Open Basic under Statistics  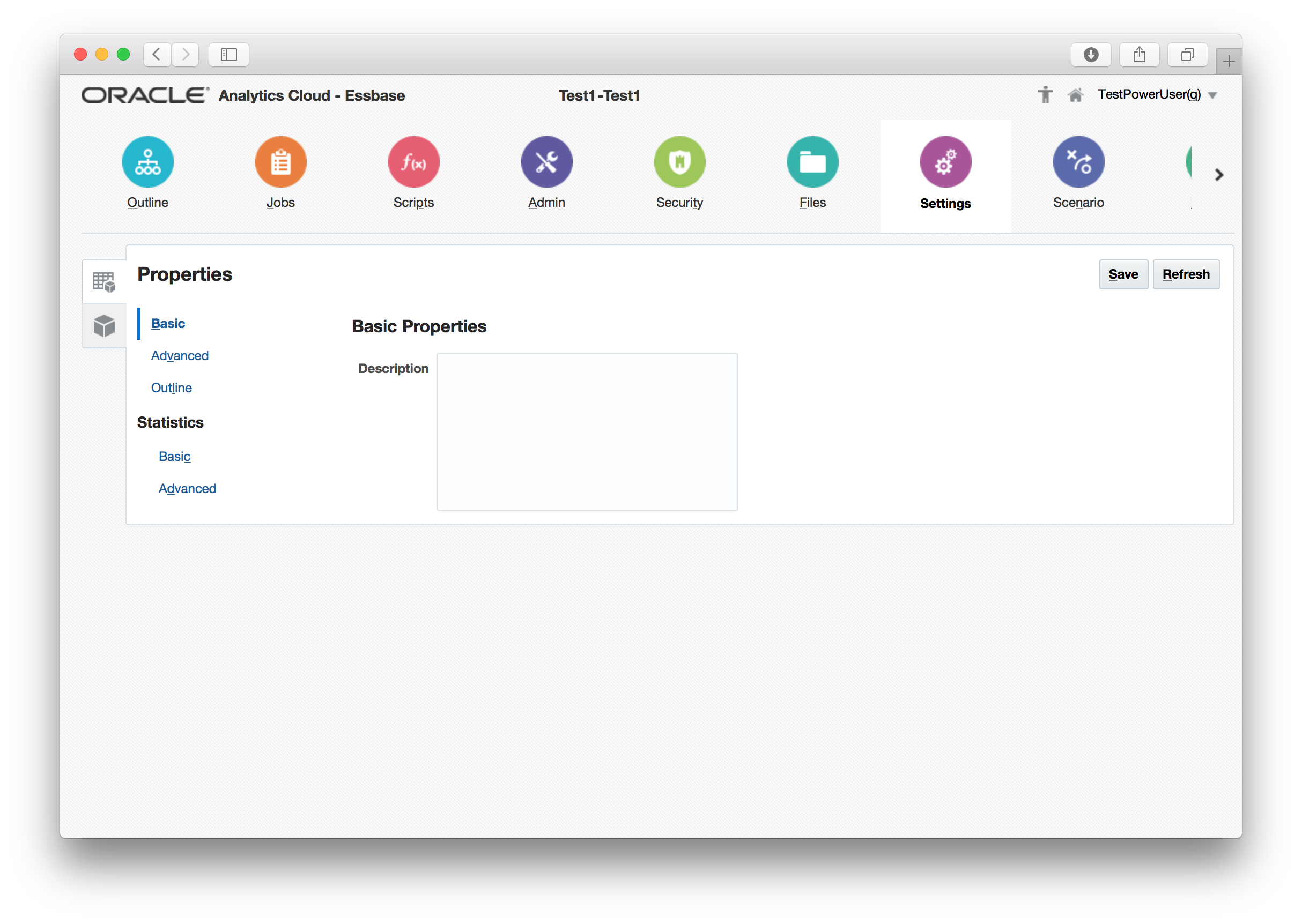point(174,456)
